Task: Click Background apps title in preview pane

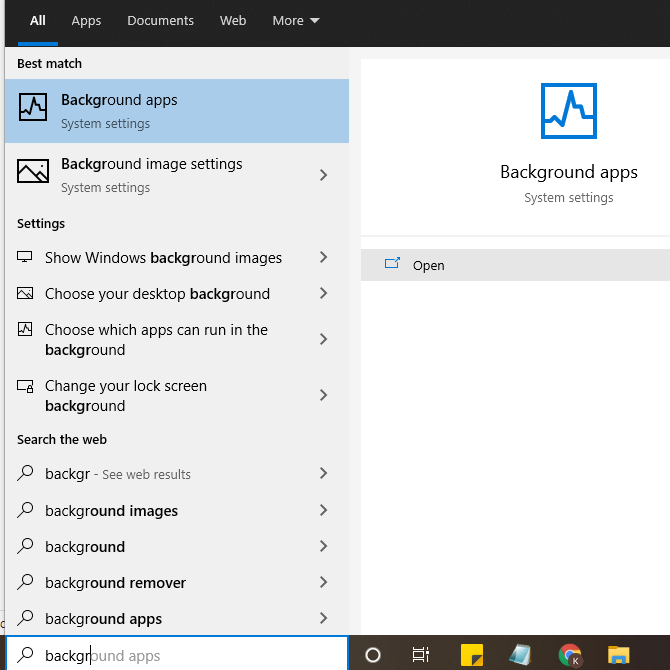Action: [x=569, y=172]
